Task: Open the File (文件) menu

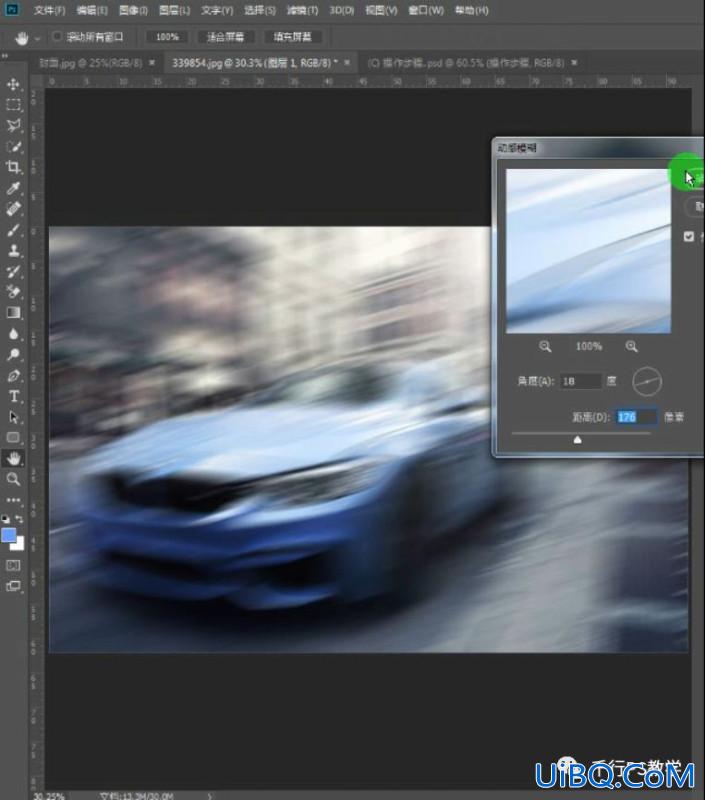Action: [49, 10]
